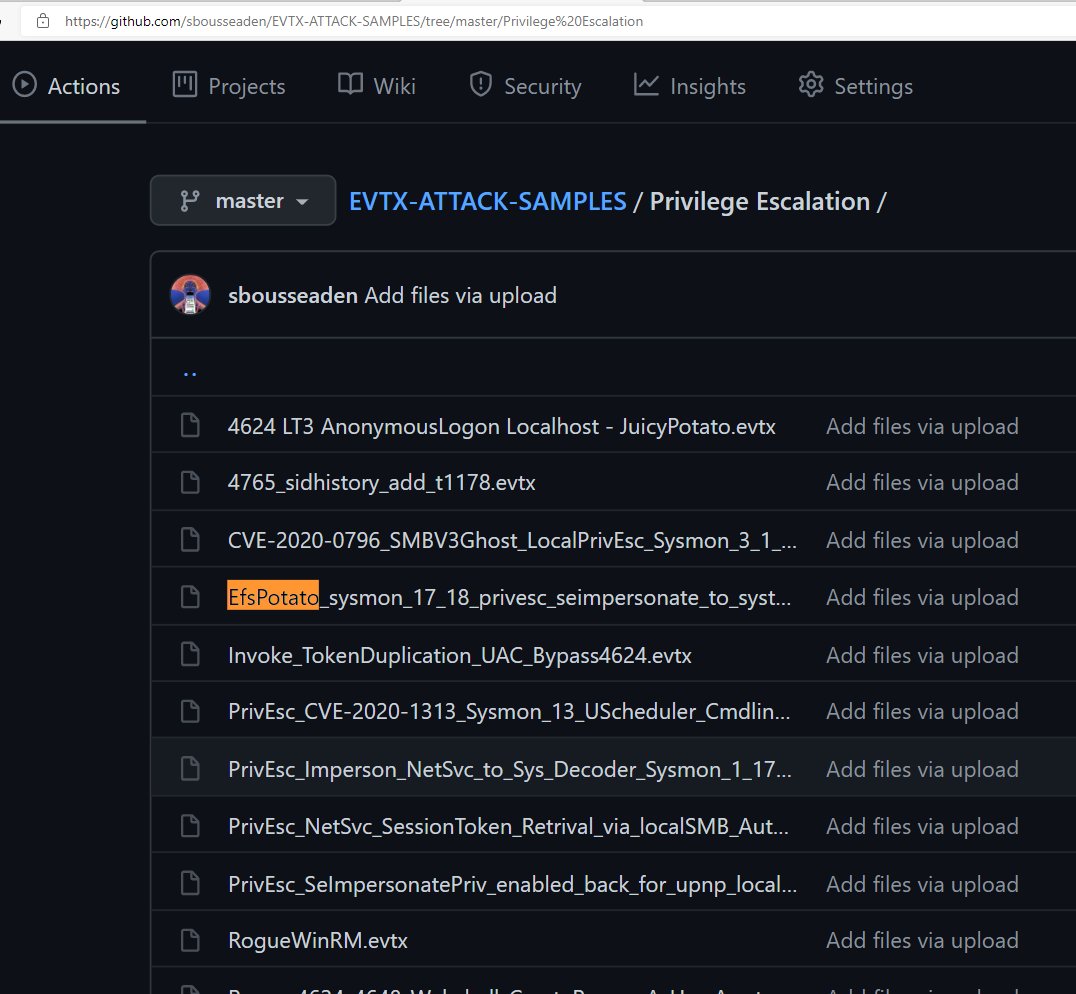1076x994 pixels.
Task: Open the sbousseaden author link
Action: click(x=292, y=296)
